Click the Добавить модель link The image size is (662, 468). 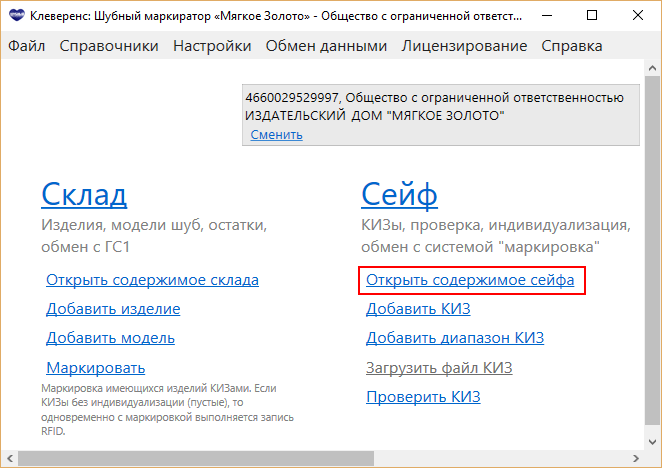(x=110, y=338)
